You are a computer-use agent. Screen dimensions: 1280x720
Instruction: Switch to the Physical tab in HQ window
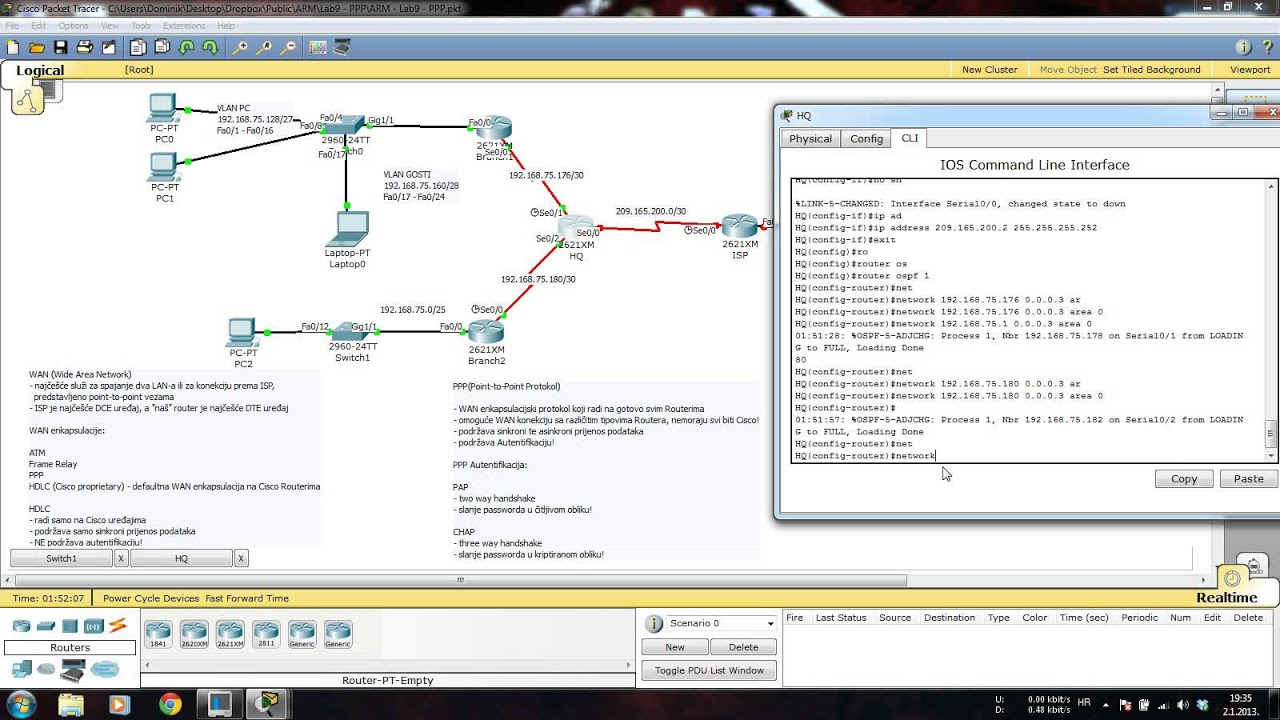pyautogui.click(x=810, y=139)
